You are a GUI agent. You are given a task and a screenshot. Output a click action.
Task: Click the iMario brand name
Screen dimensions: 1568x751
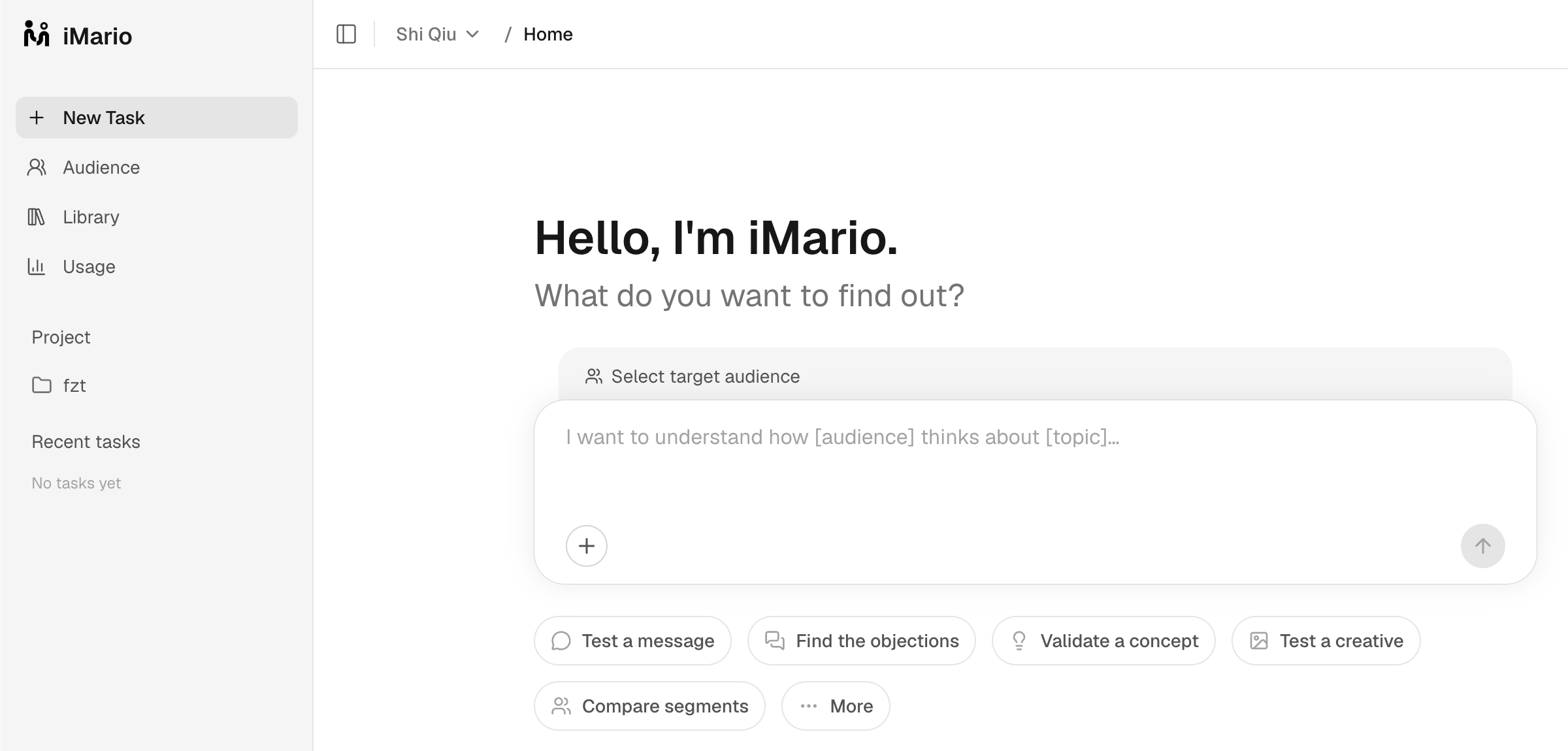pos(97,36)
